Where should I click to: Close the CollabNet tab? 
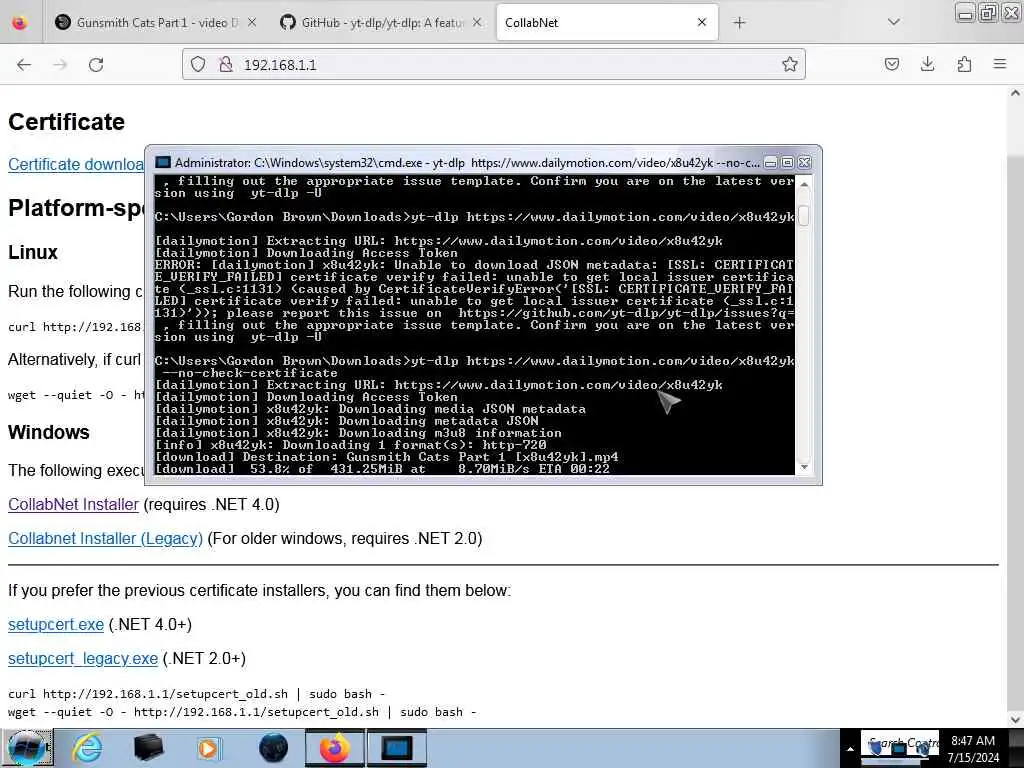tap(702, 23)
